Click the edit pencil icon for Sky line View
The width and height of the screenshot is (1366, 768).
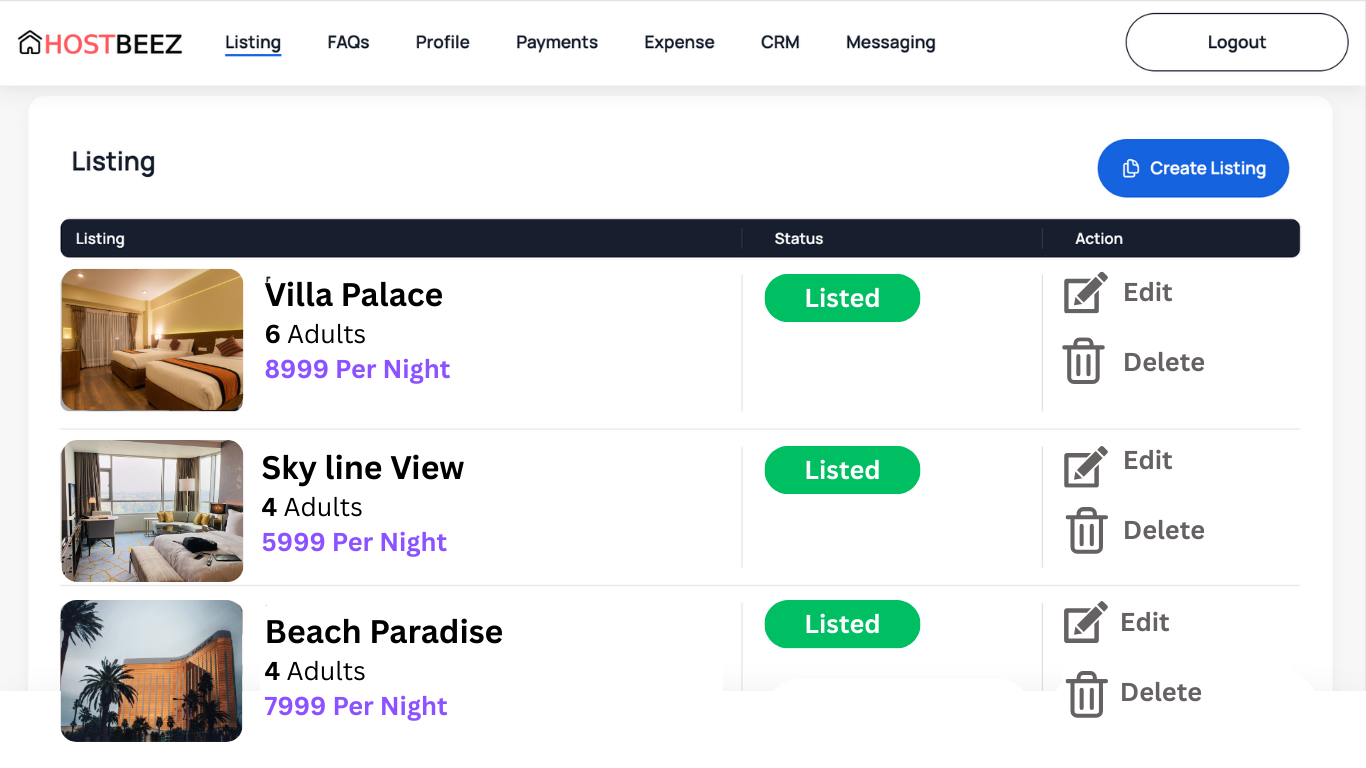(1085, 466)
